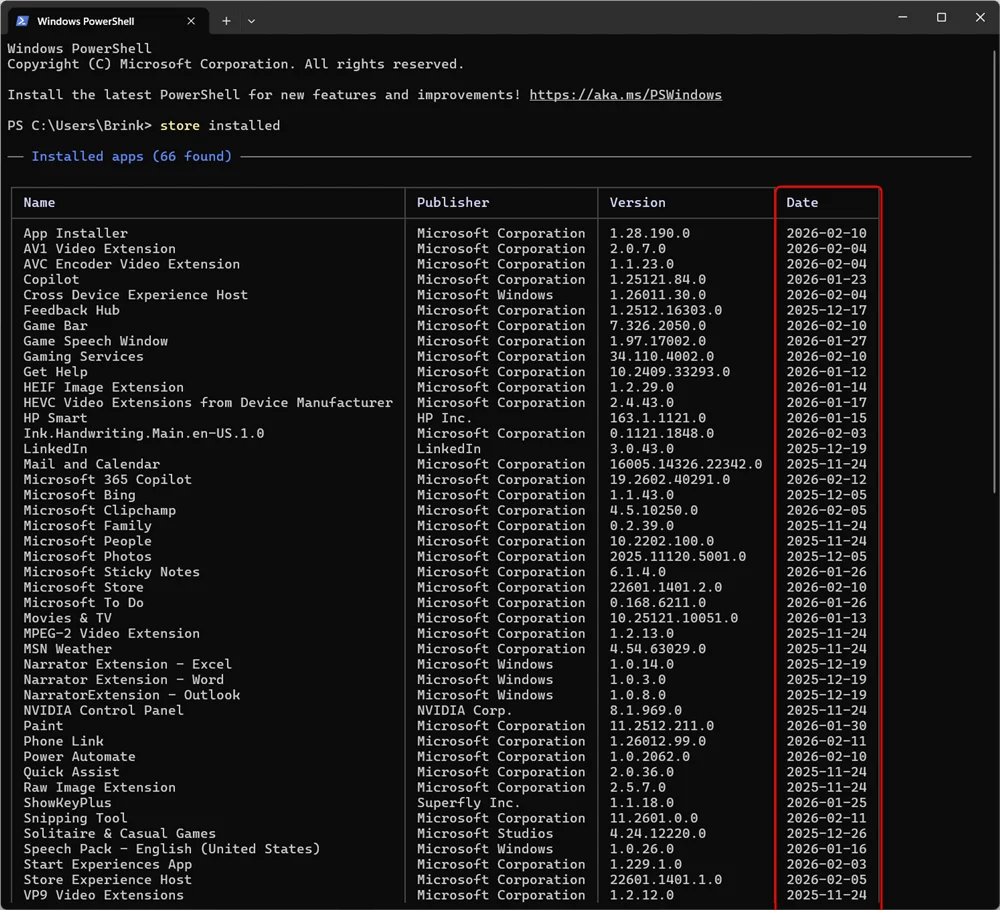Screen dimensions: 1000x910
Task: Click the 'Quick Assist' entry
Action: pos(71,772)
